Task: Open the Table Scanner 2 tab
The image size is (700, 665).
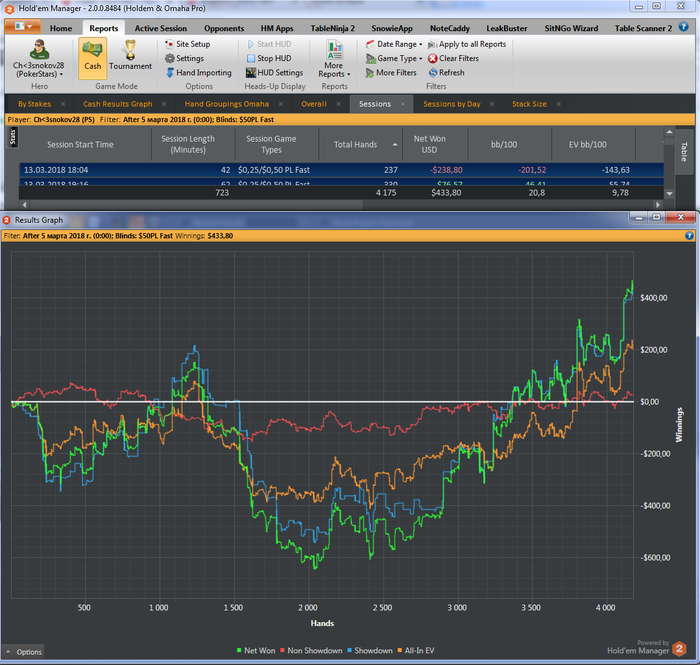Action: (x=643, y=28)
